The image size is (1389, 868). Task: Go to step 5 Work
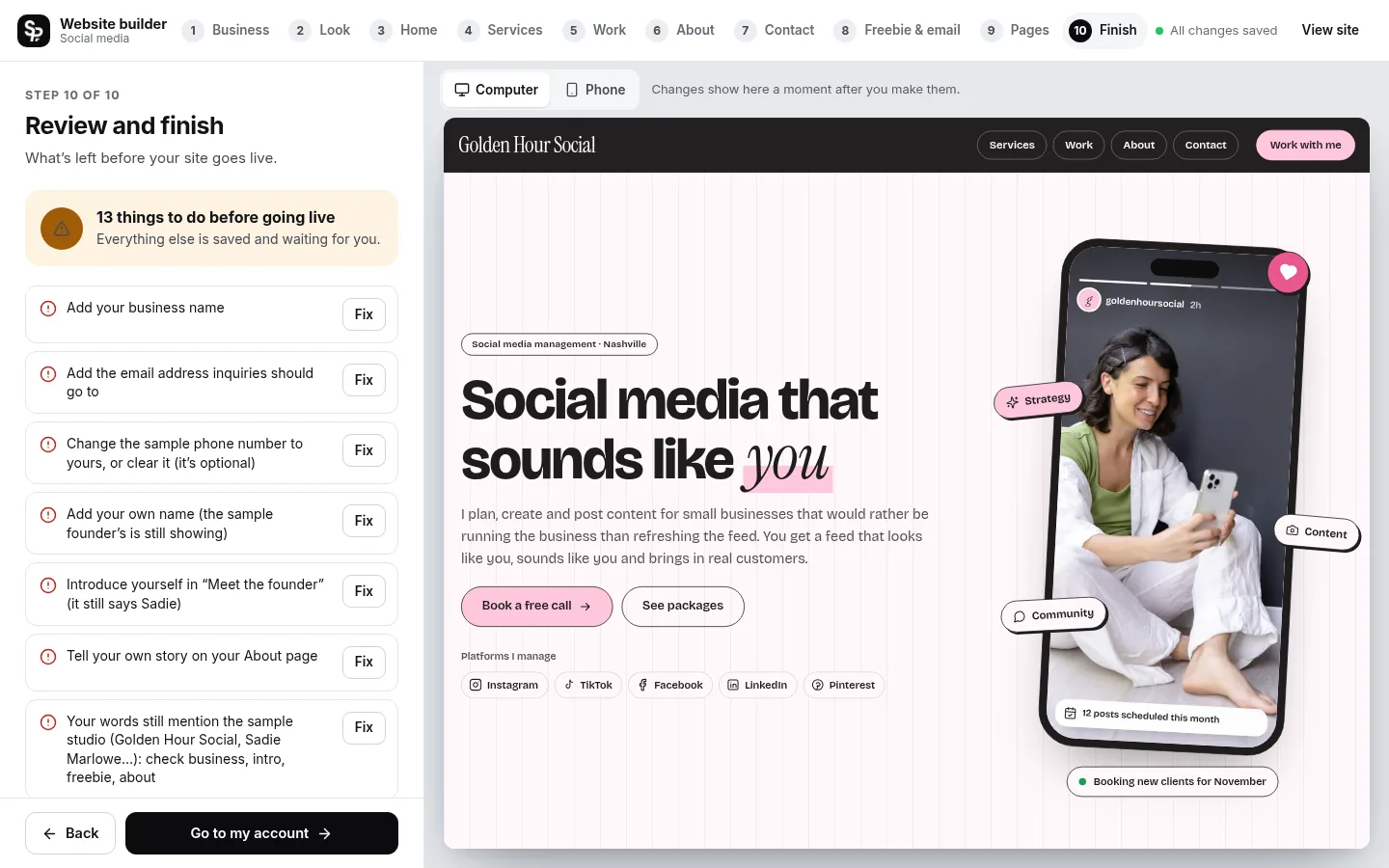click(595, 31)
